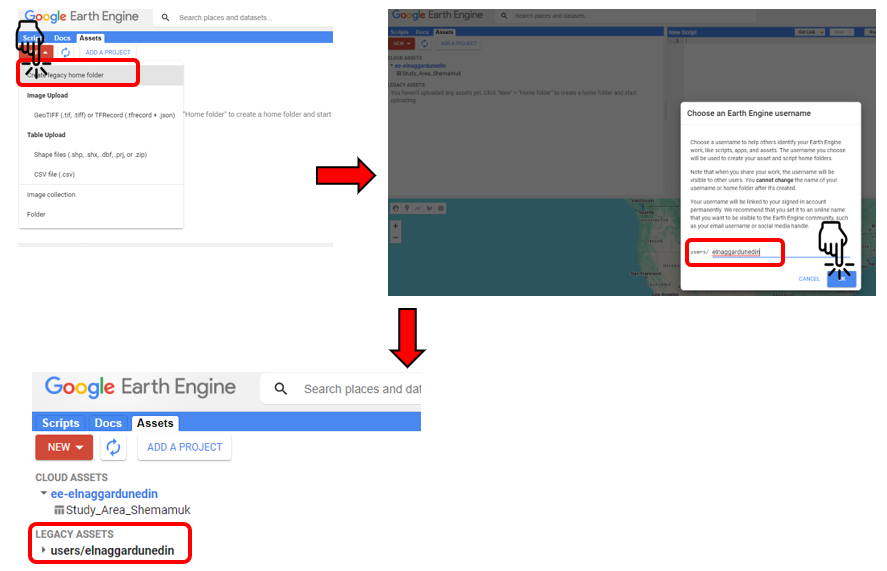The width and height of the screenshot is (887, 571).
Task: Click ADD A PROJECT in the top-right screenshot
Action: [459, 43]
